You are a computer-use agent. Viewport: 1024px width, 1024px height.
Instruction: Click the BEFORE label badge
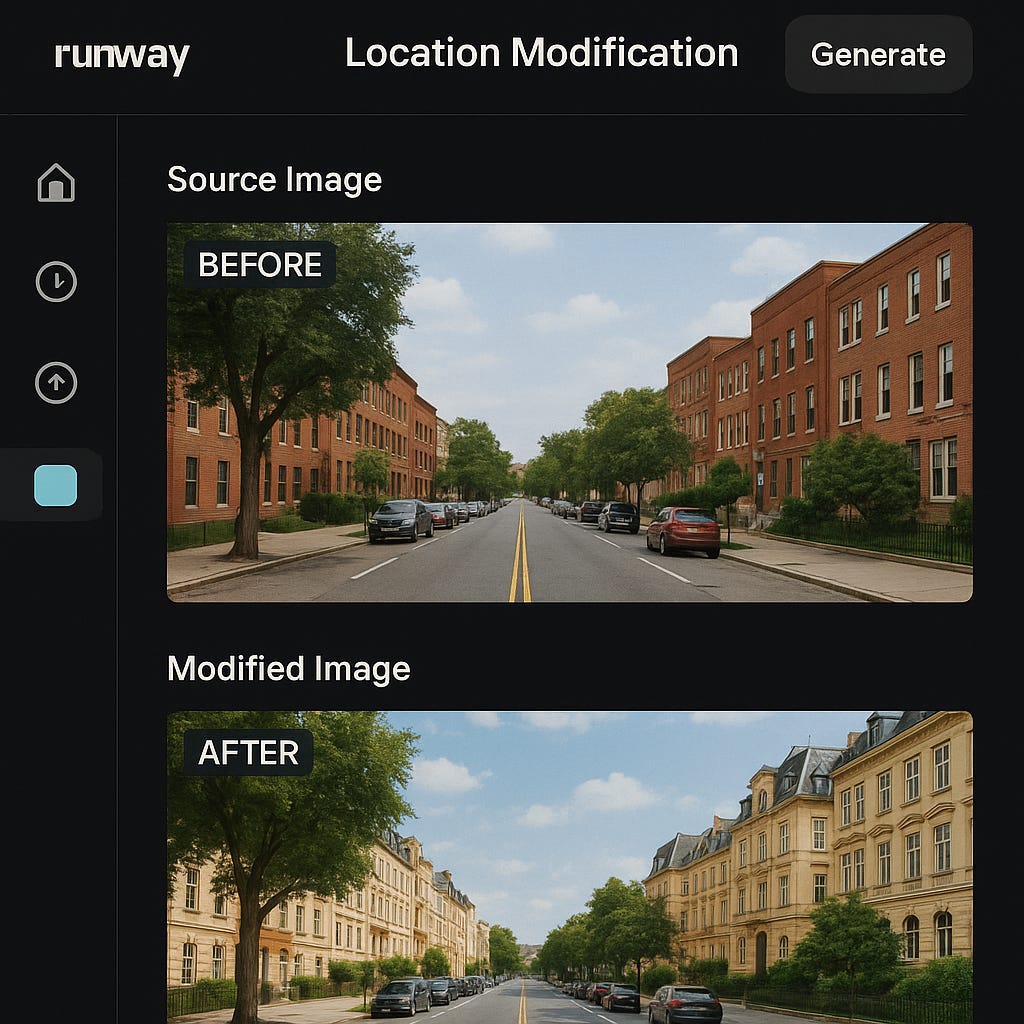[260, 264]
